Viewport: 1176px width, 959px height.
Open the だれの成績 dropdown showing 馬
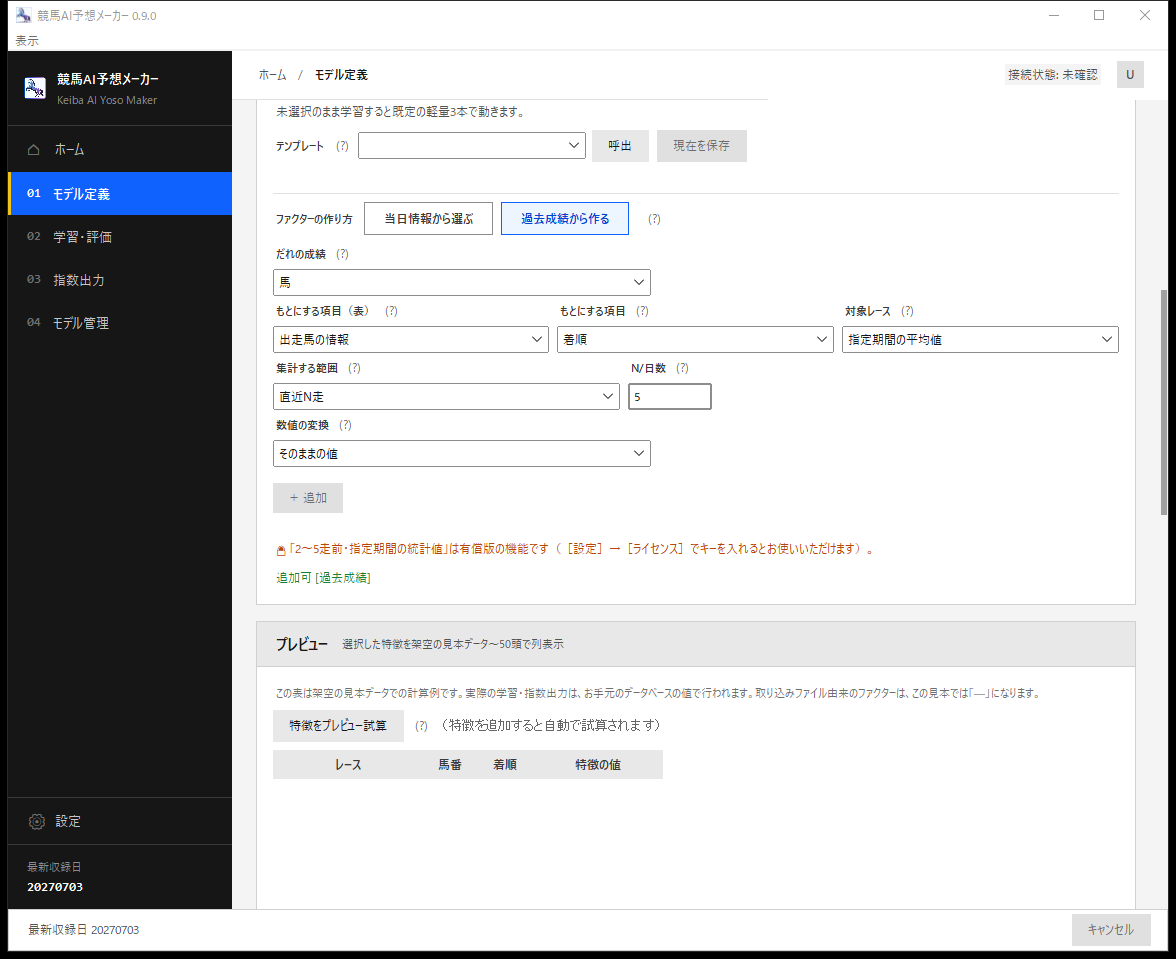click(461, 283)
